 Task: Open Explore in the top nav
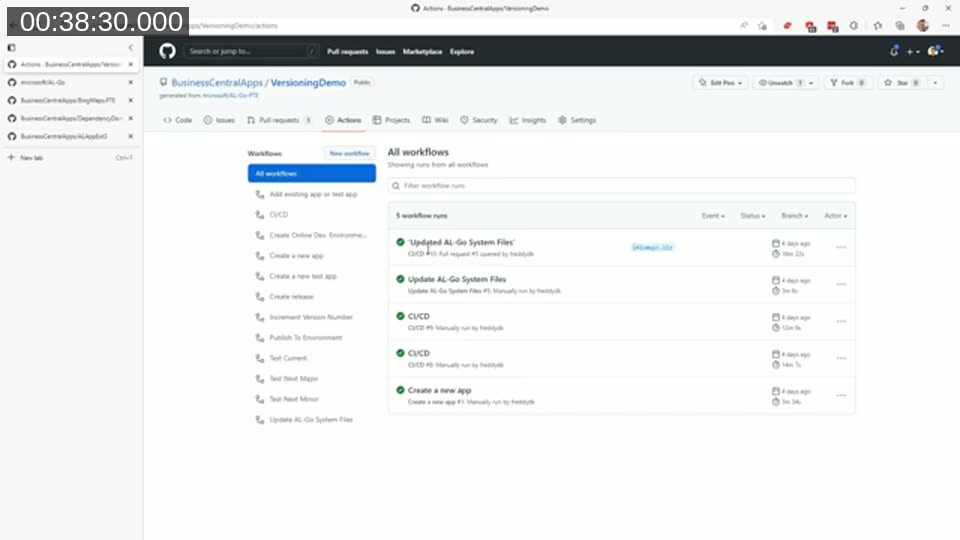click(x=462, y=52)
